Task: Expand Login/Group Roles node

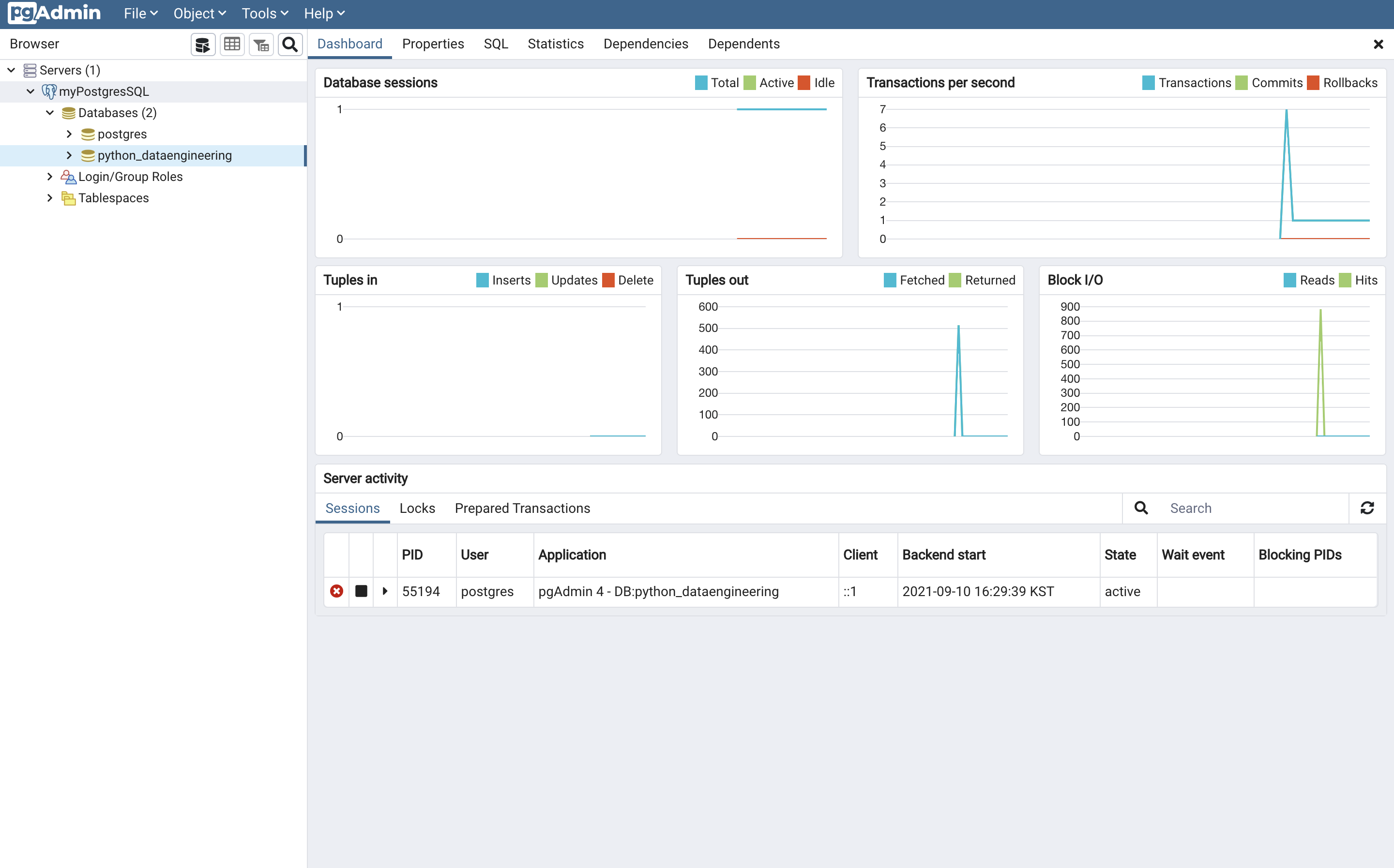Action: click(x=50, y=176)
